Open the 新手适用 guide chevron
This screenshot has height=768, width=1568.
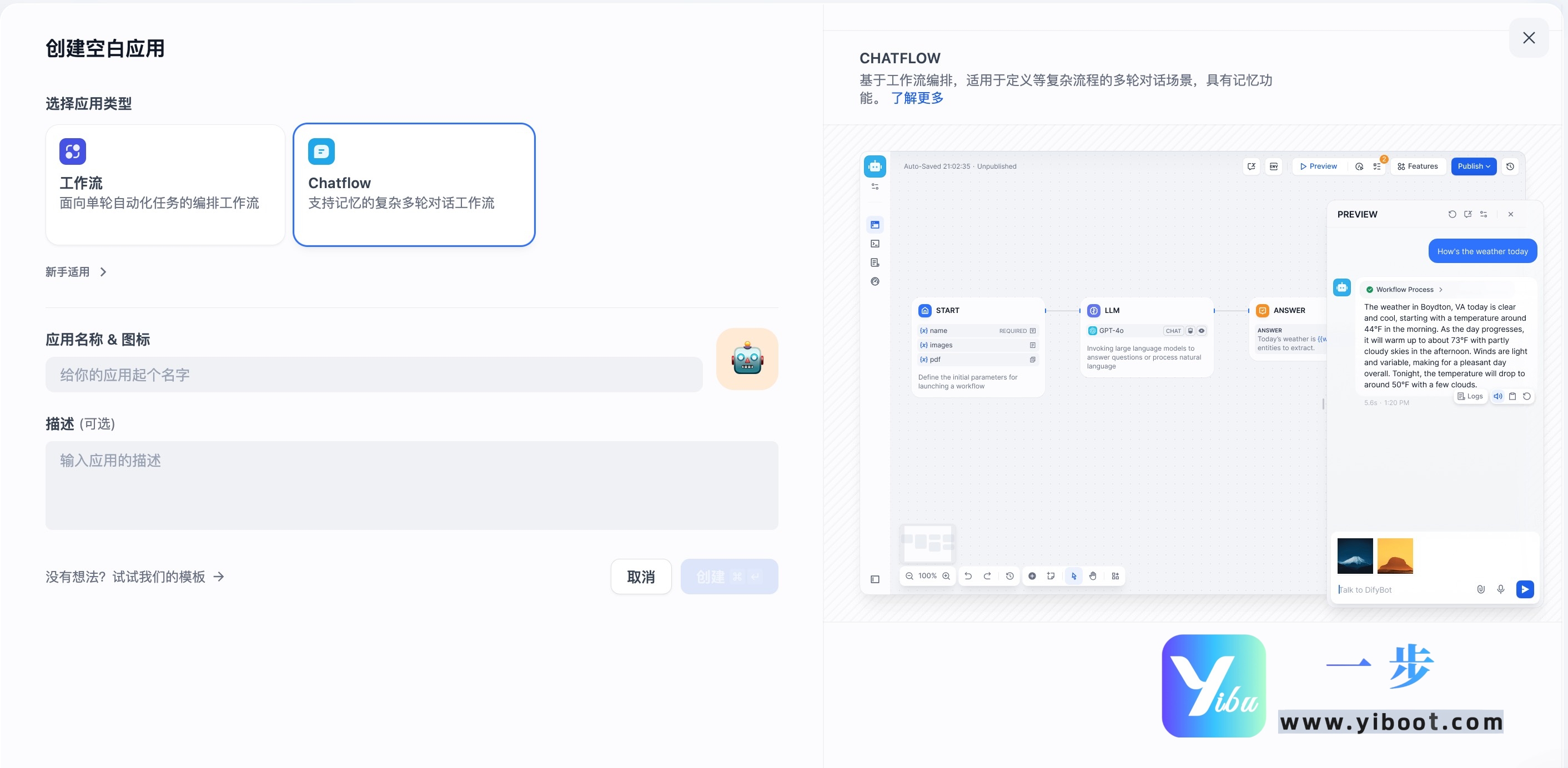point(103,272)
